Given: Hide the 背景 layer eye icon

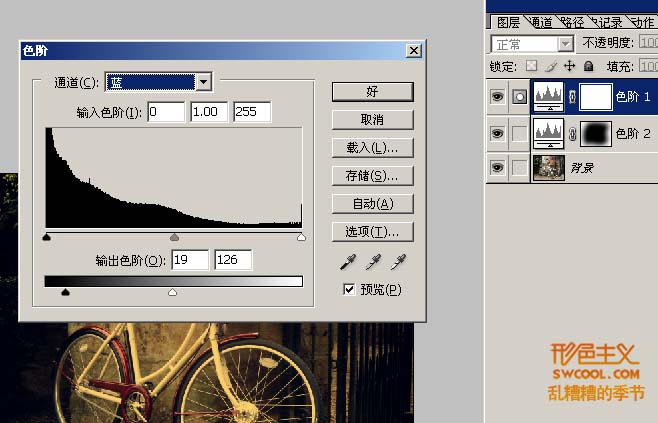Looking at the screenshot, I should (x=497, y=167).
